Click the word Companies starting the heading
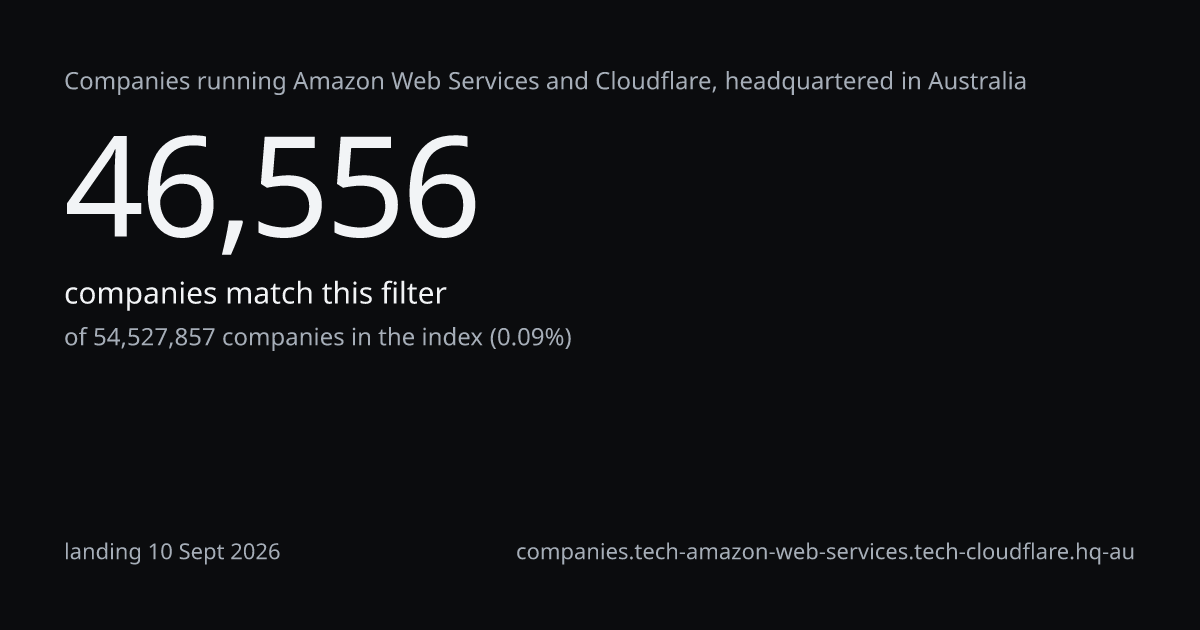Viewport: 1200px width, 630px height. (127, 81)
